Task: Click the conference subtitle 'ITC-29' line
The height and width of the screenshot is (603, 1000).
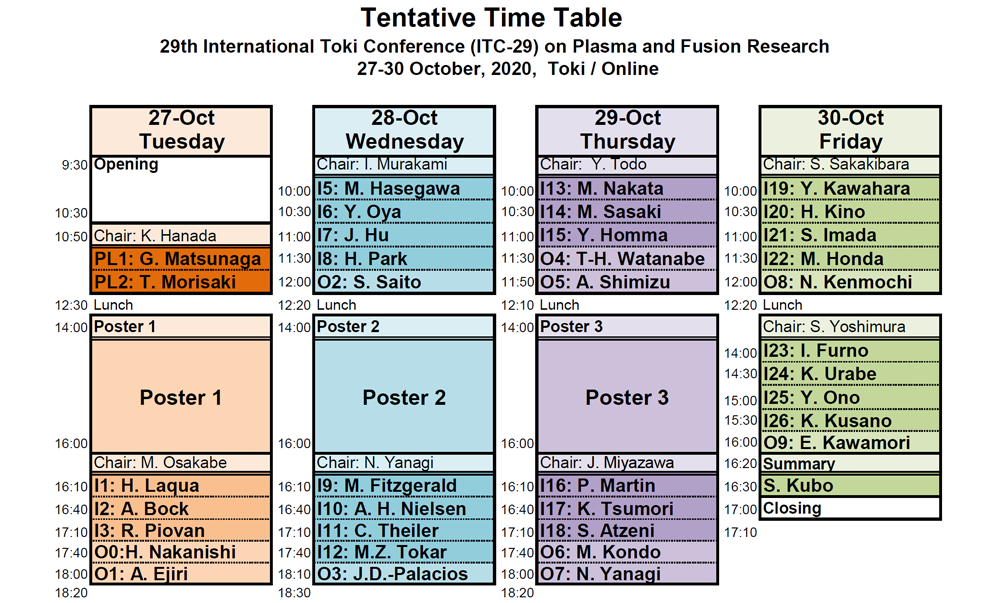Action: pos(494,47)
